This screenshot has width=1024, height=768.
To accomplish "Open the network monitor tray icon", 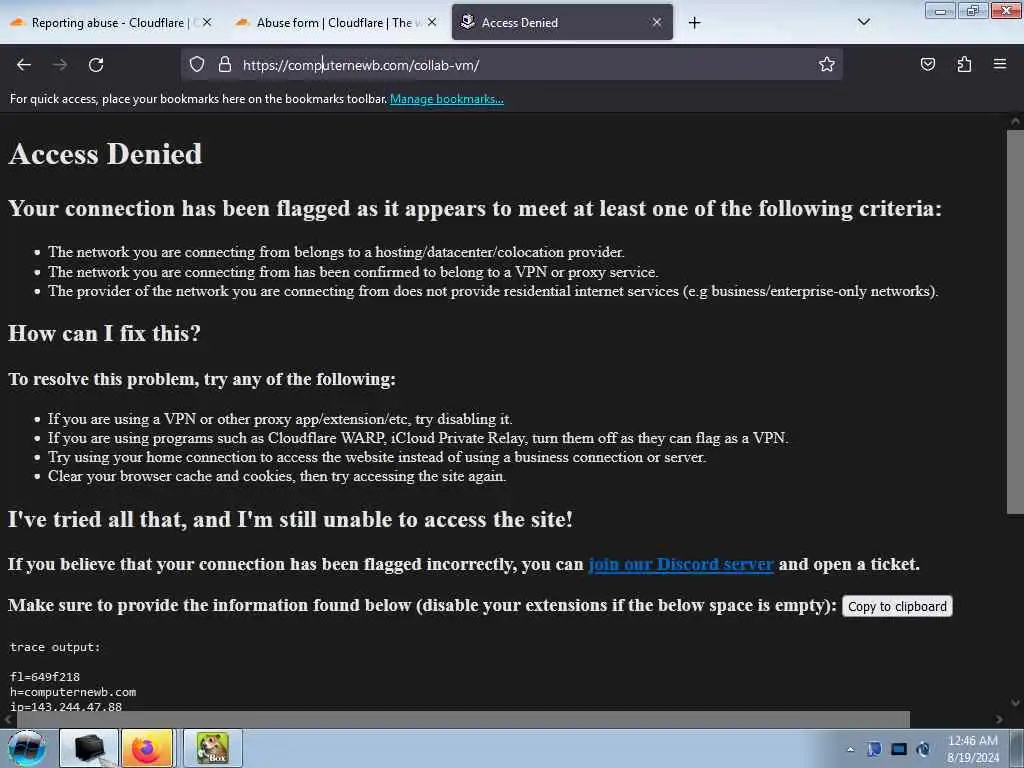I will coord(899,749).
